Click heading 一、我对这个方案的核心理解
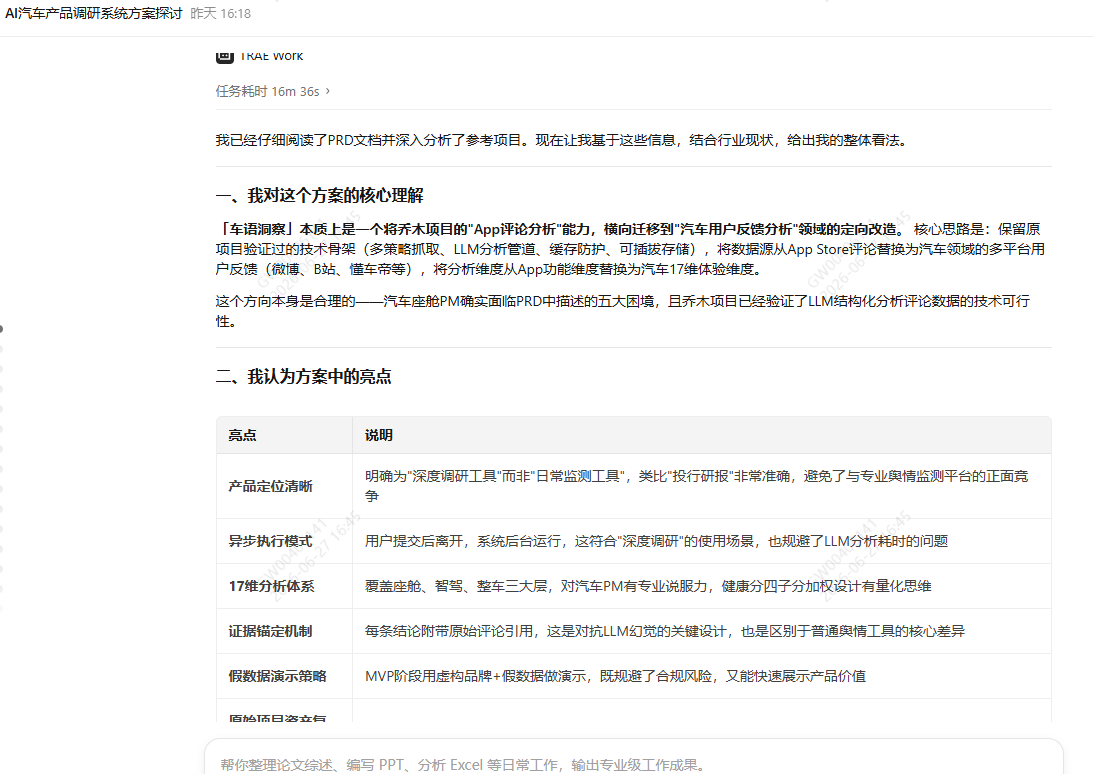The width and height of the screenshot is (1094, 774). tap(320, 195)
